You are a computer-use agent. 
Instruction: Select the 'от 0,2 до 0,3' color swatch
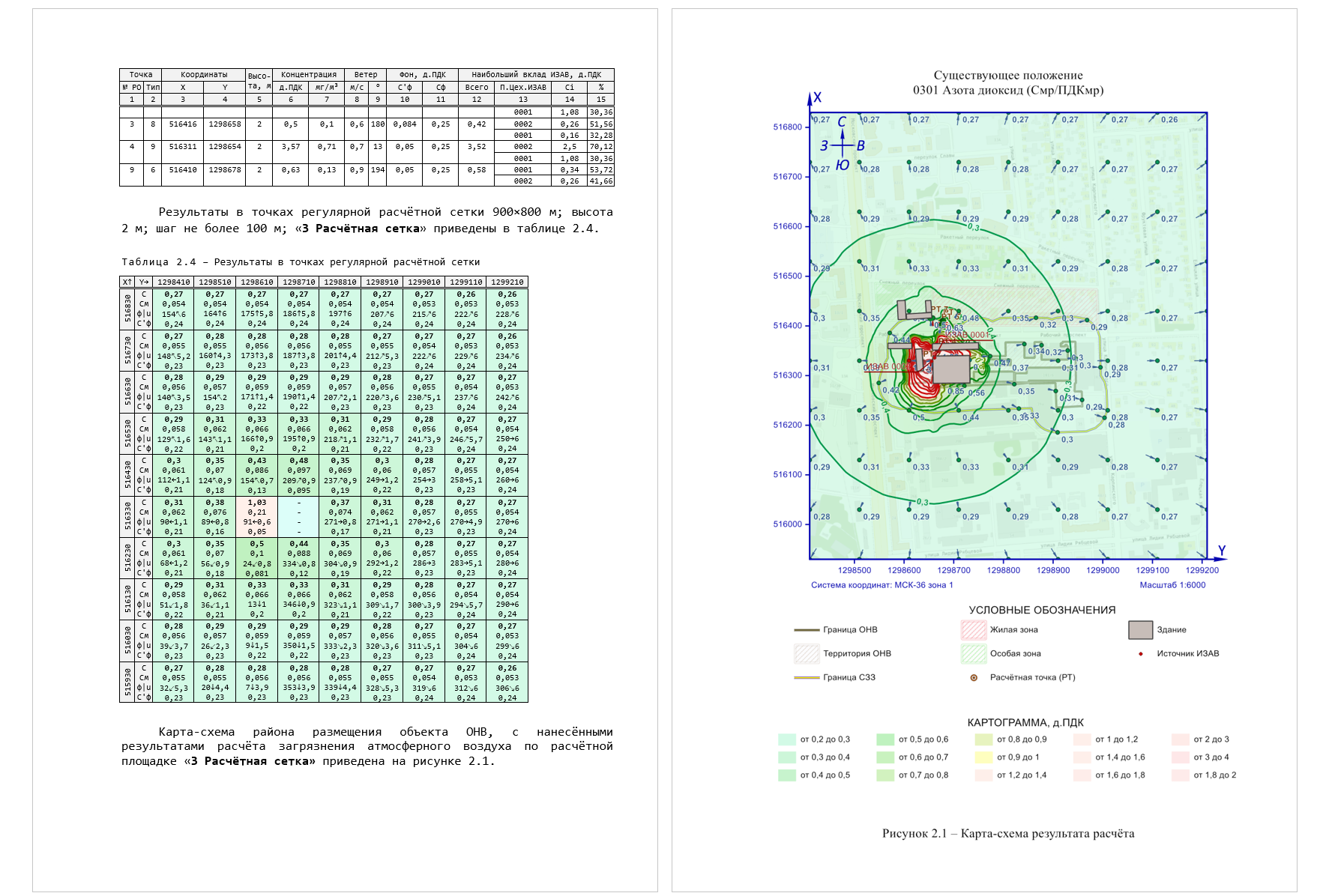(787, 739)
